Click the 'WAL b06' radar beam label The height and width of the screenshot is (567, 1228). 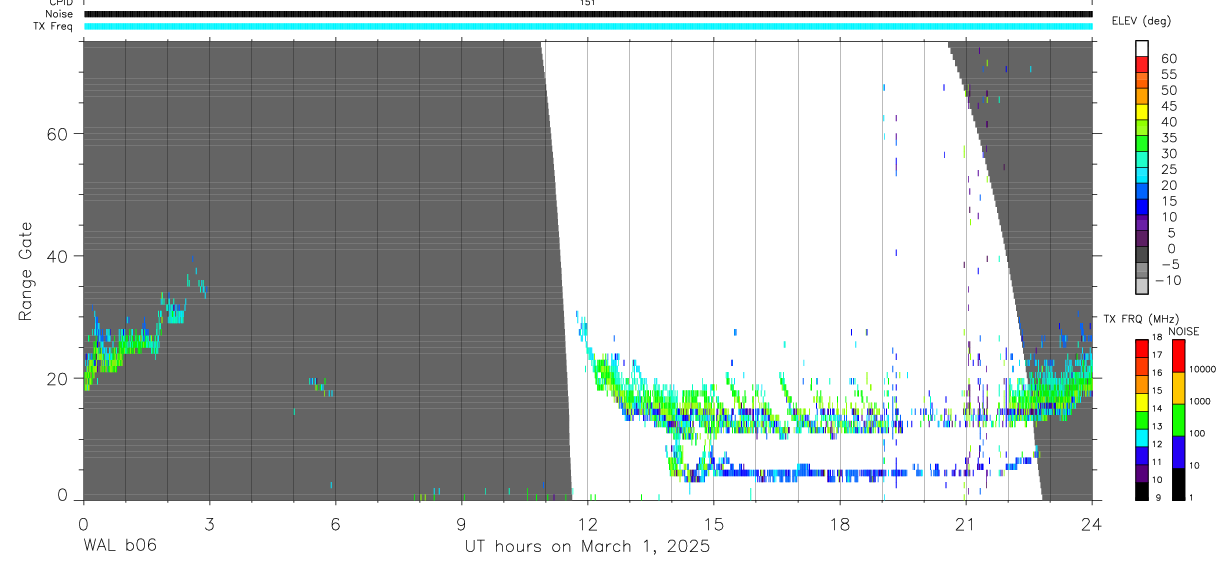(x=119, y=546)
